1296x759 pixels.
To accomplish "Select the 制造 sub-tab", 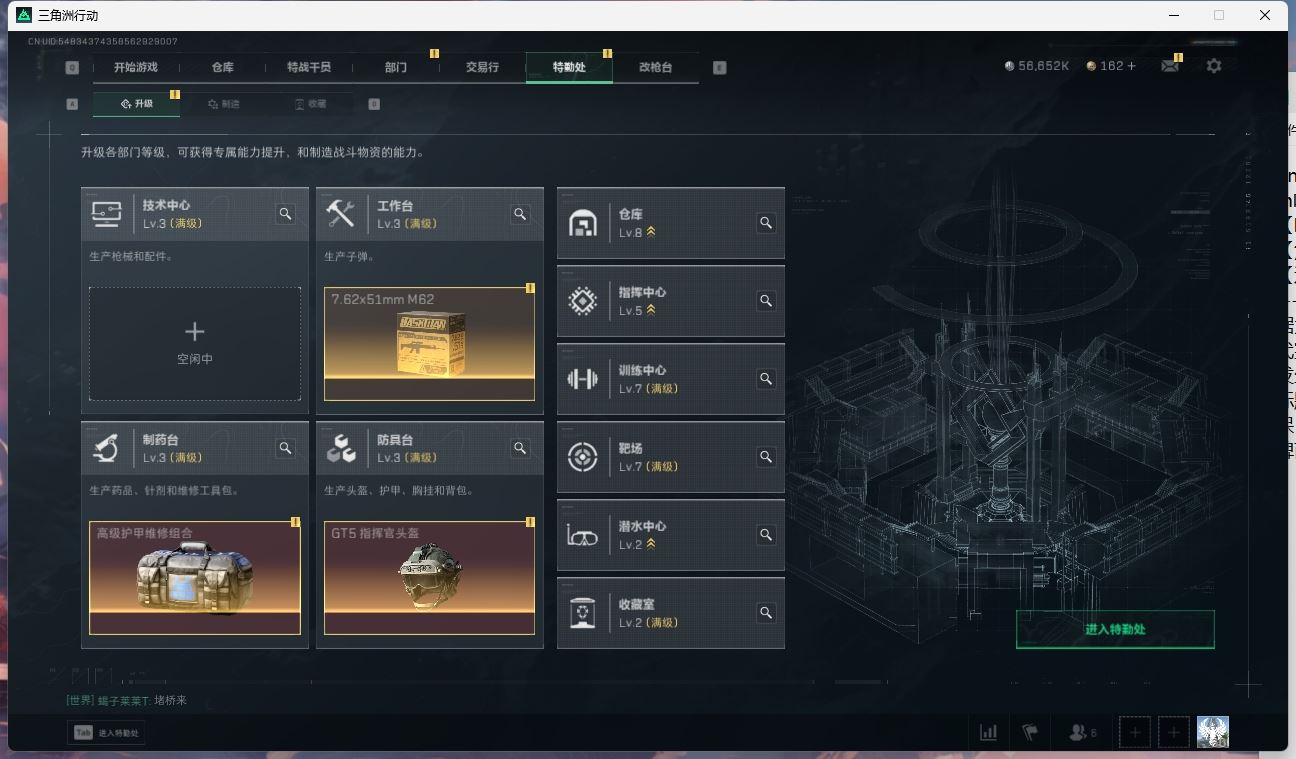I will [x=224, y=104].
